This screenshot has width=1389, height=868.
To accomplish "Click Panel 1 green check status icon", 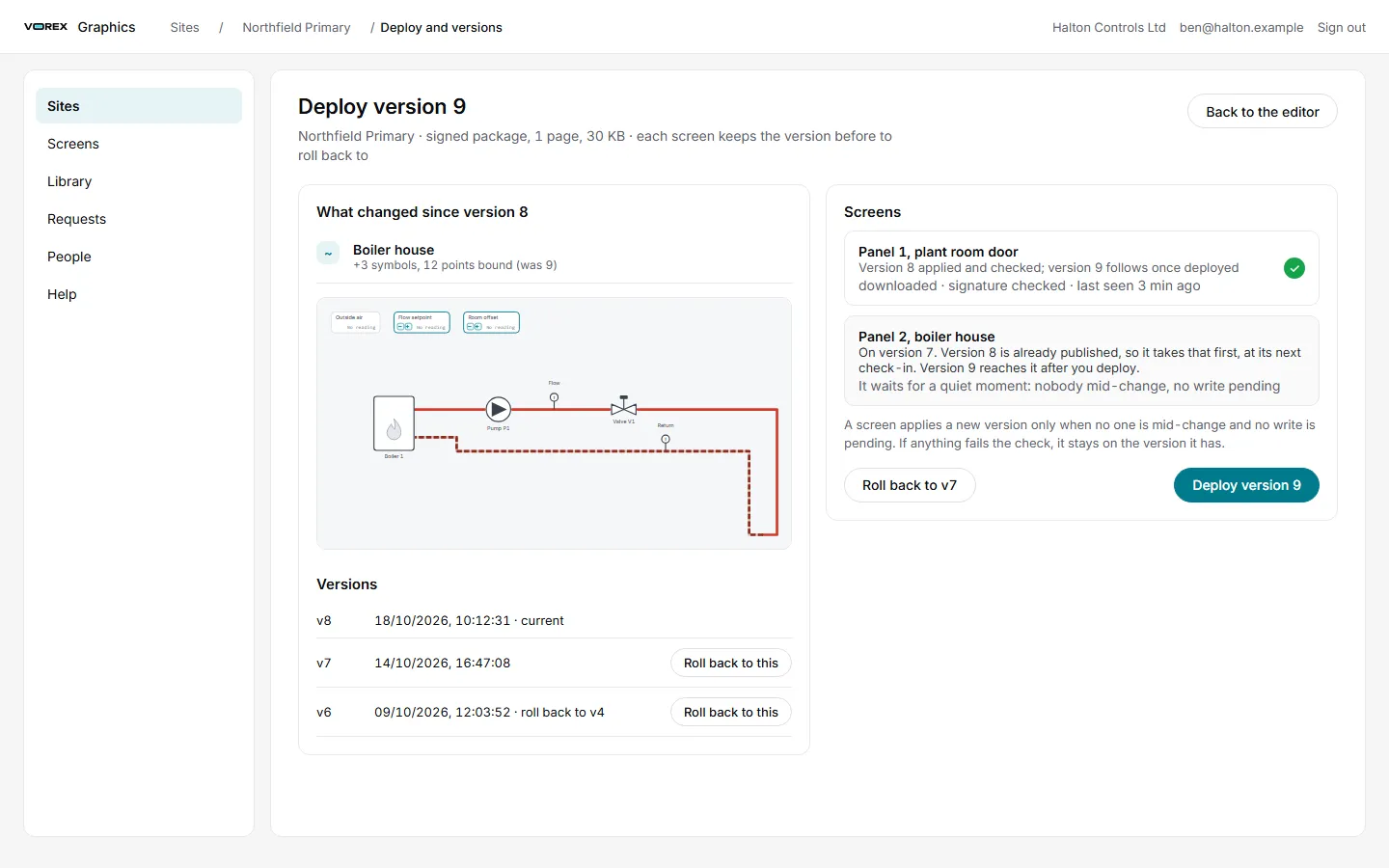I will [1294, 268].
